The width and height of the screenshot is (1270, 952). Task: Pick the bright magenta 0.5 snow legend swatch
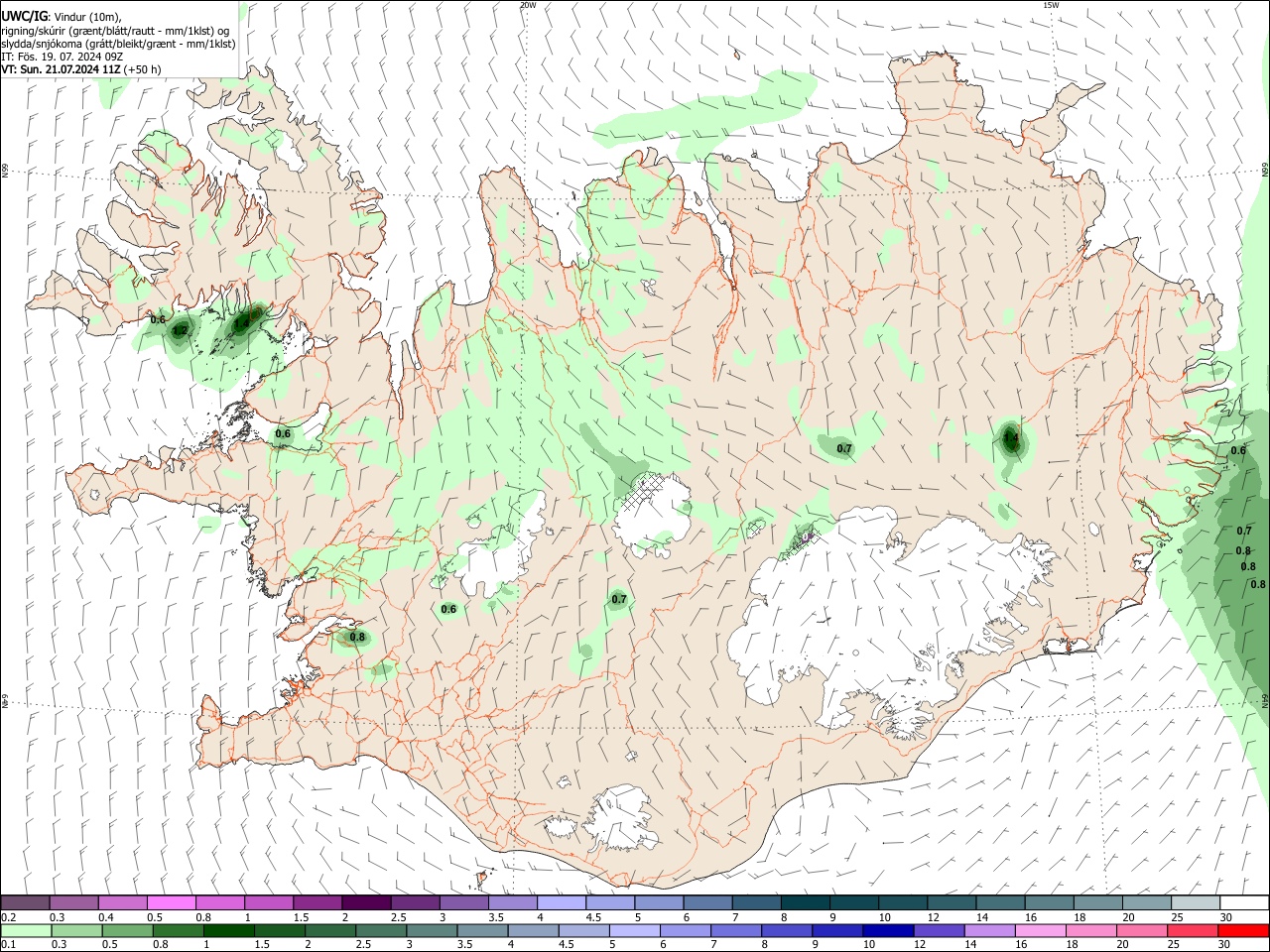pos(171,902)
